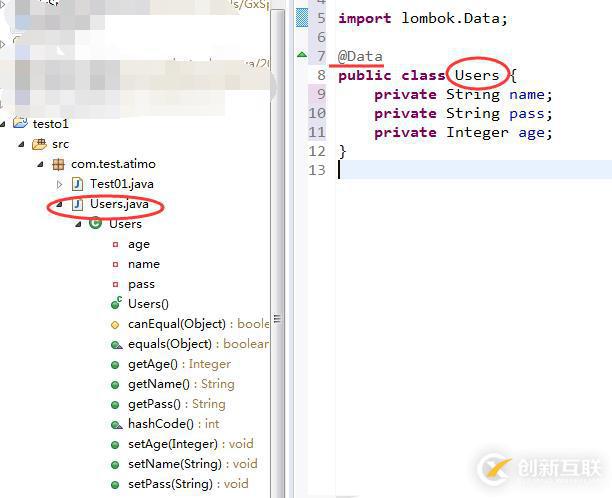Click the closing brace on line 12

tap(342, 151)
